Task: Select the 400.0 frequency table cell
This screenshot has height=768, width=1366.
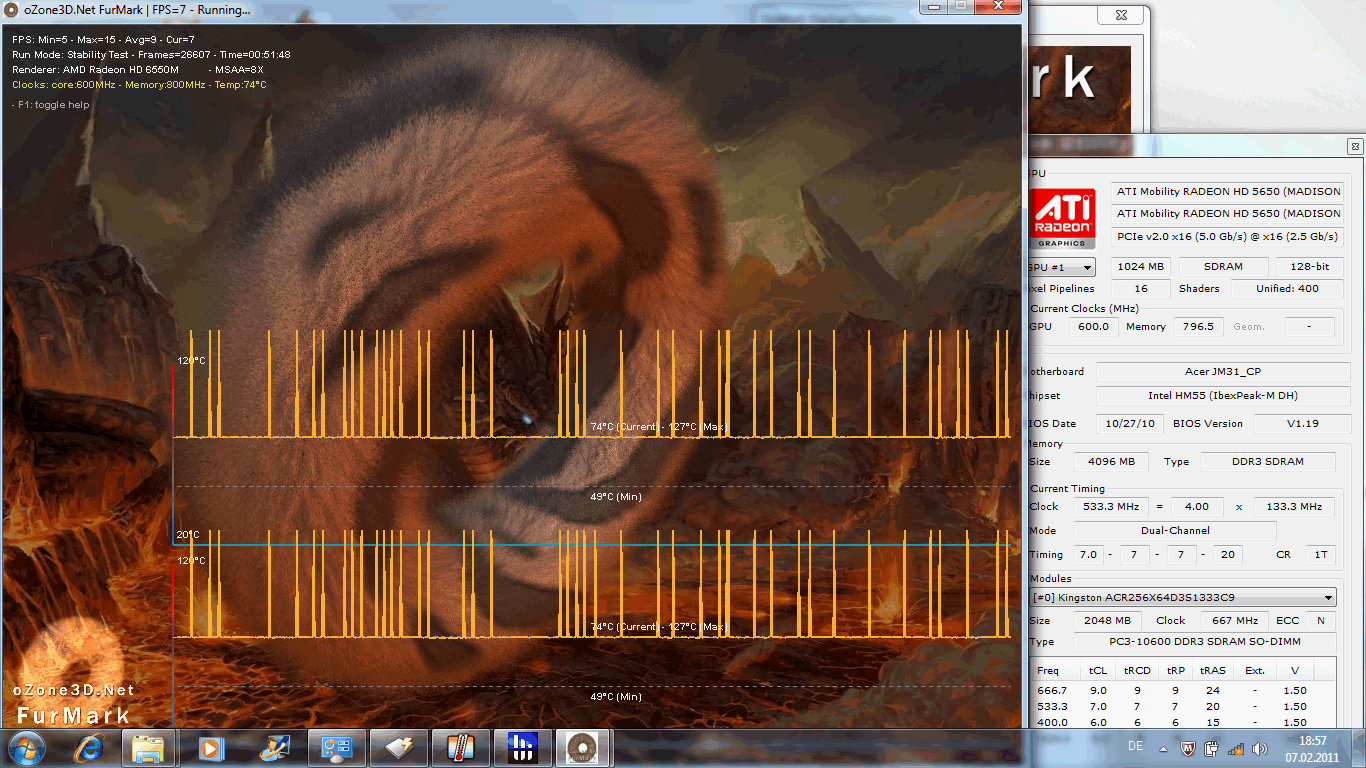Action: point(1052,722)
